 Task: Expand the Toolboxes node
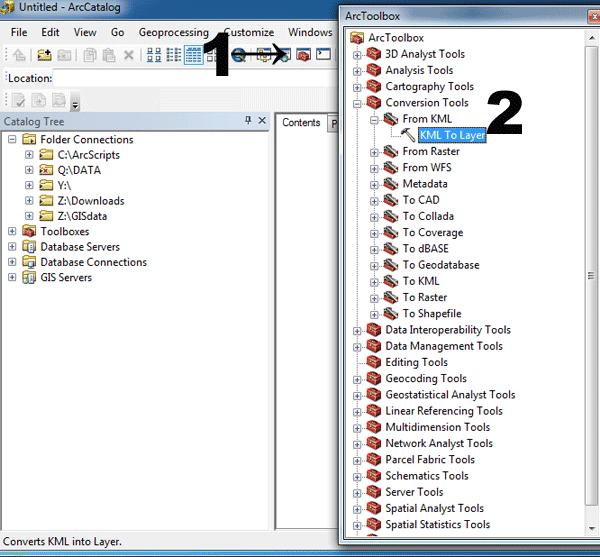tap(12, 231)
